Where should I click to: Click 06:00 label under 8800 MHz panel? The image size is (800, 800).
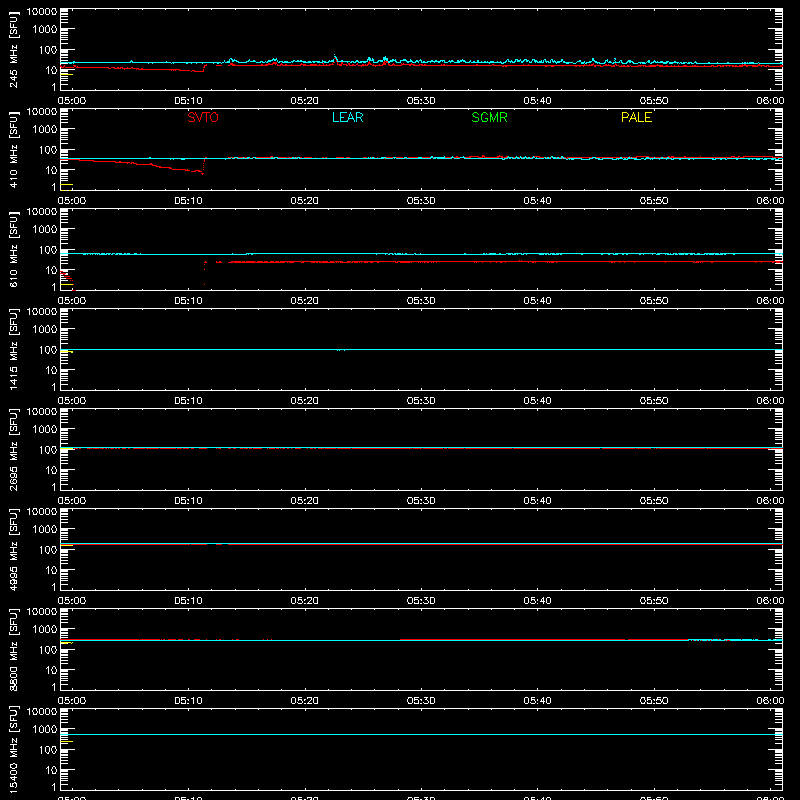pyautogui.click(x=770, y=701)
